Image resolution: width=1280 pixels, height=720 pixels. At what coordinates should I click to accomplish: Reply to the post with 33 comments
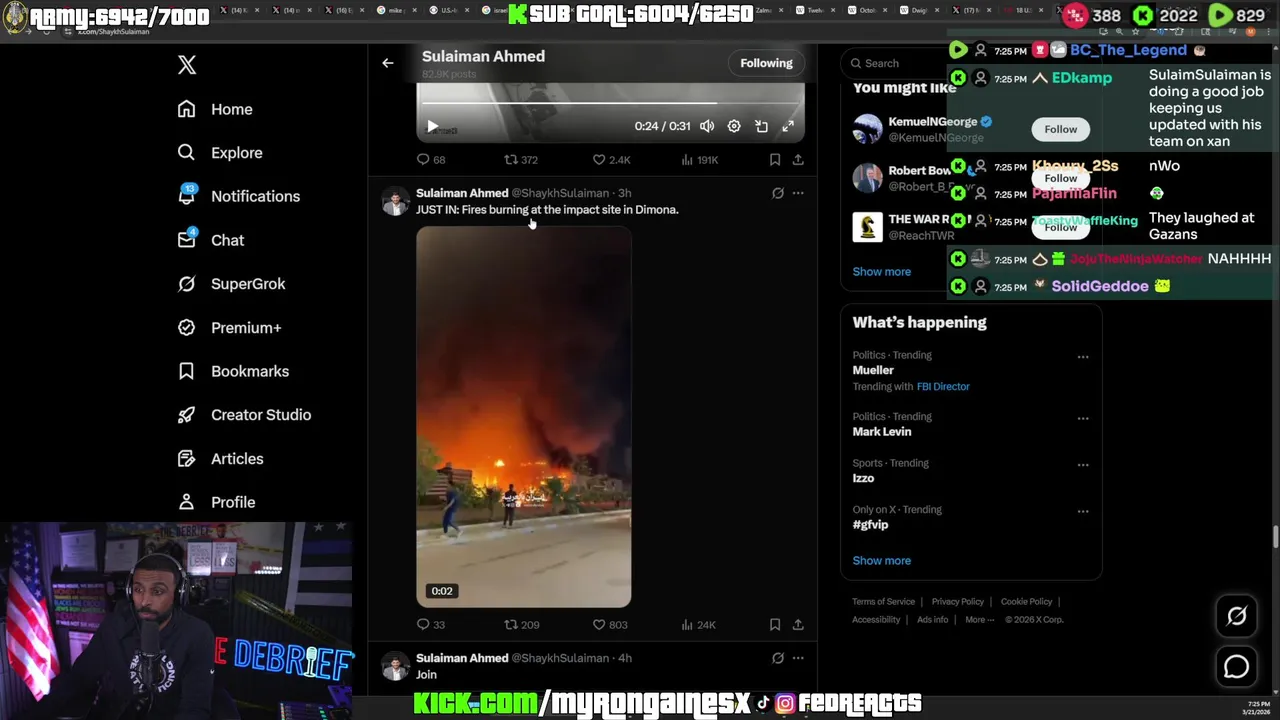point(431,625)
